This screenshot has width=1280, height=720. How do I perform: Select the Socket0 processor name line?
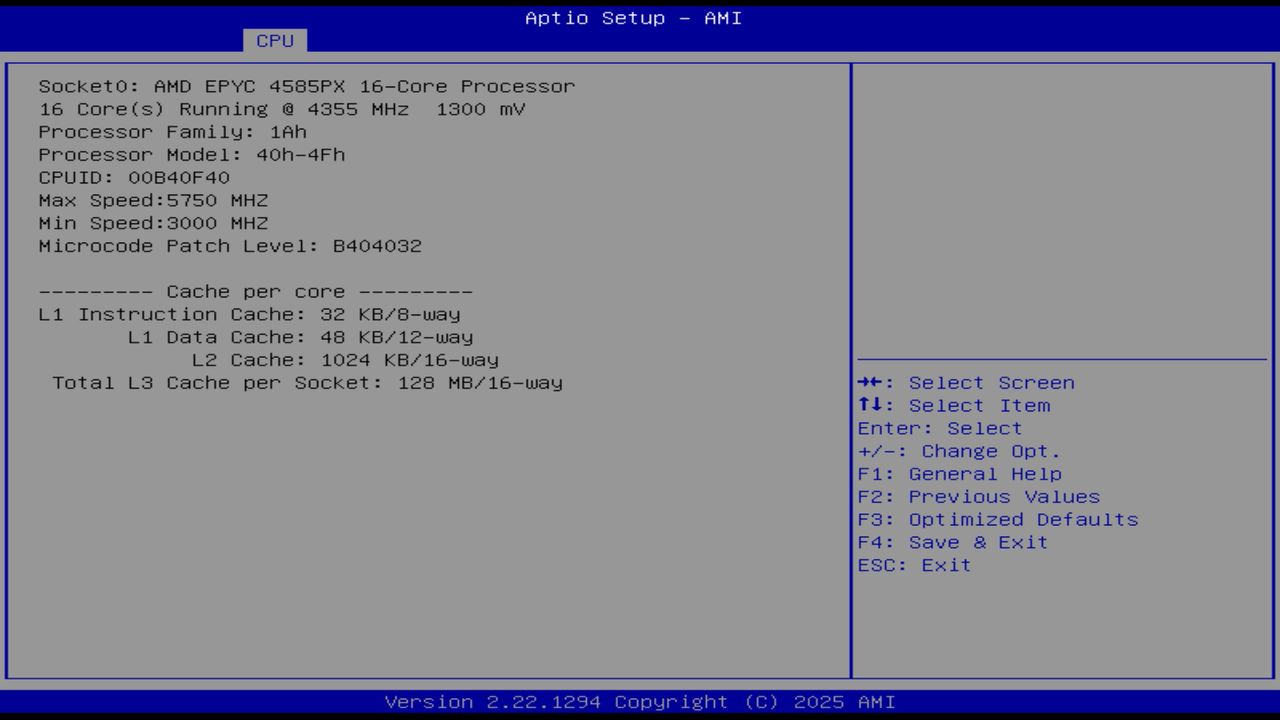pyautogui.click(x=306, y=86)
